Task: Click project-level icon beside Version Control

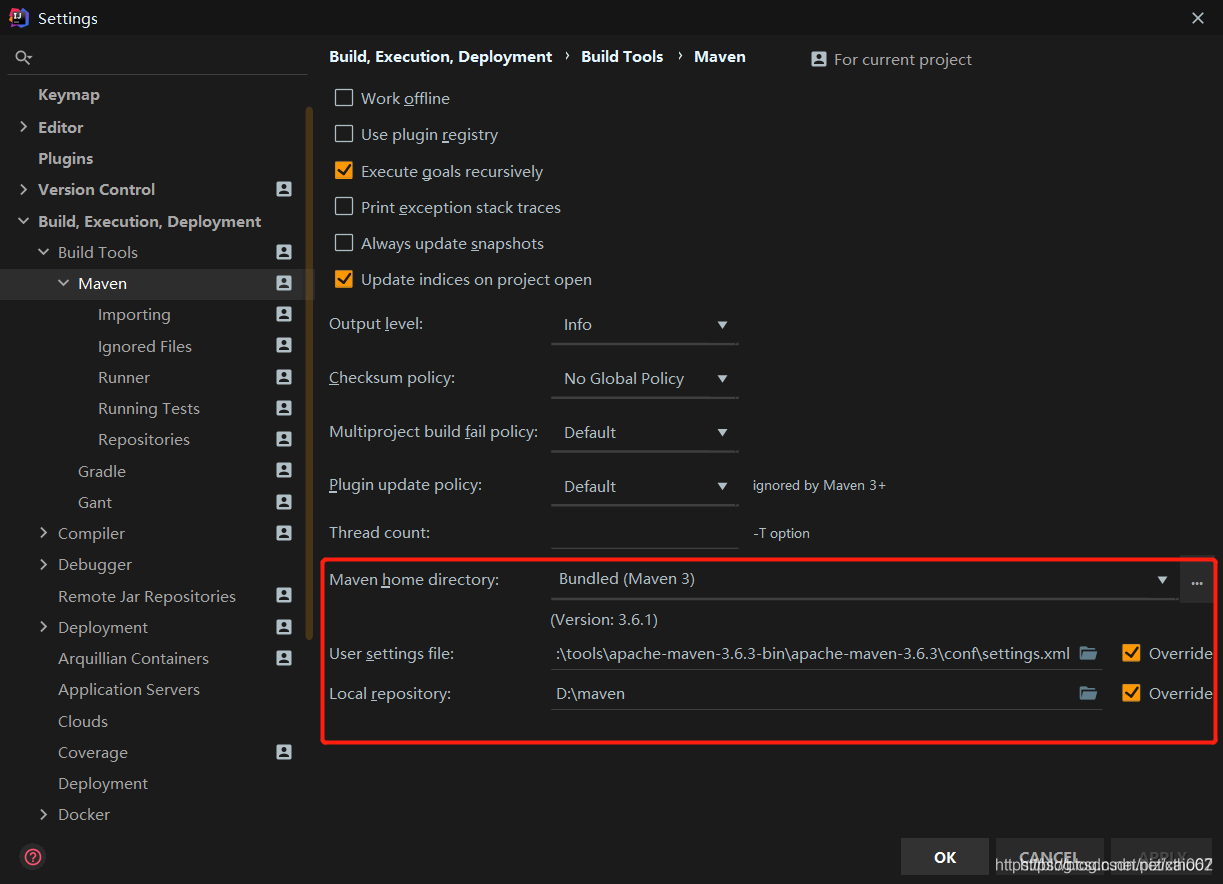Action: [284, 189]
